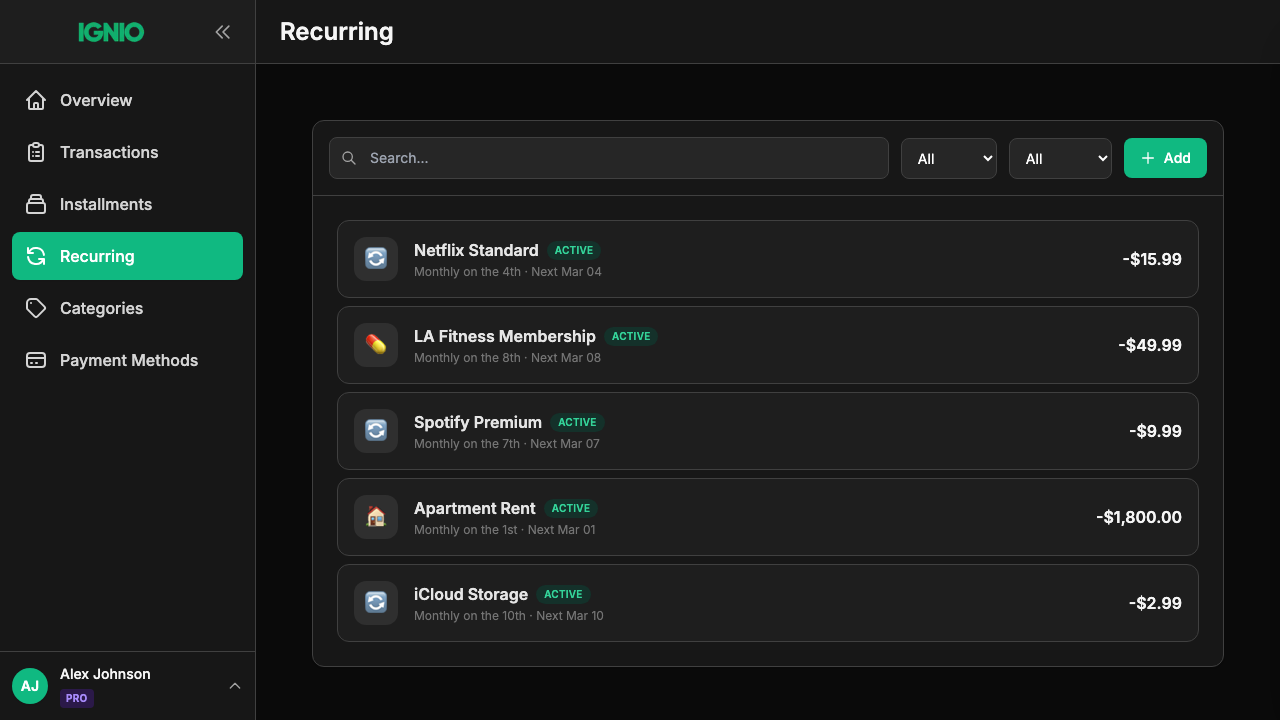This screenshot has width=1280, height=720.
Task: Click the Alex Johnson name
Action: (x=105, y=674)
